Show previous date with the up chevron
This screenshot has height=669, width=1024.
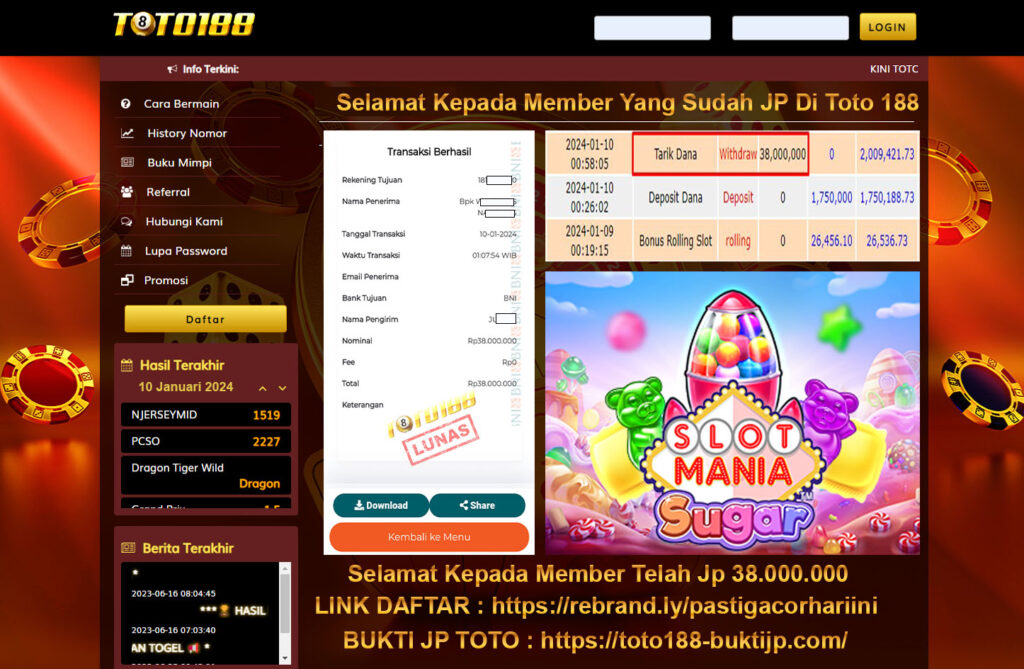pos(263,388)
